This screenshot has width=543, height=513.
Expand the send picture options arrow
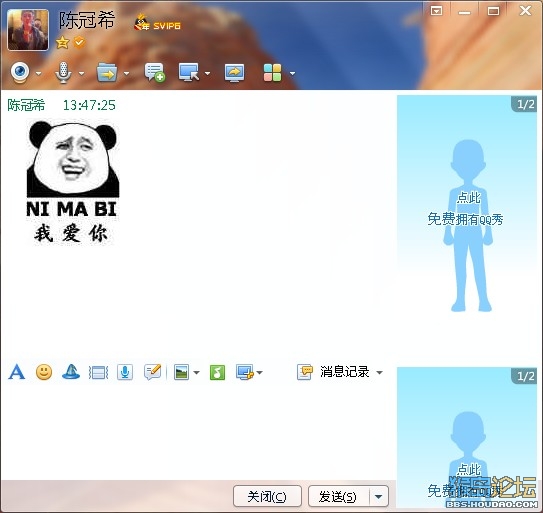tap(196, 373)
